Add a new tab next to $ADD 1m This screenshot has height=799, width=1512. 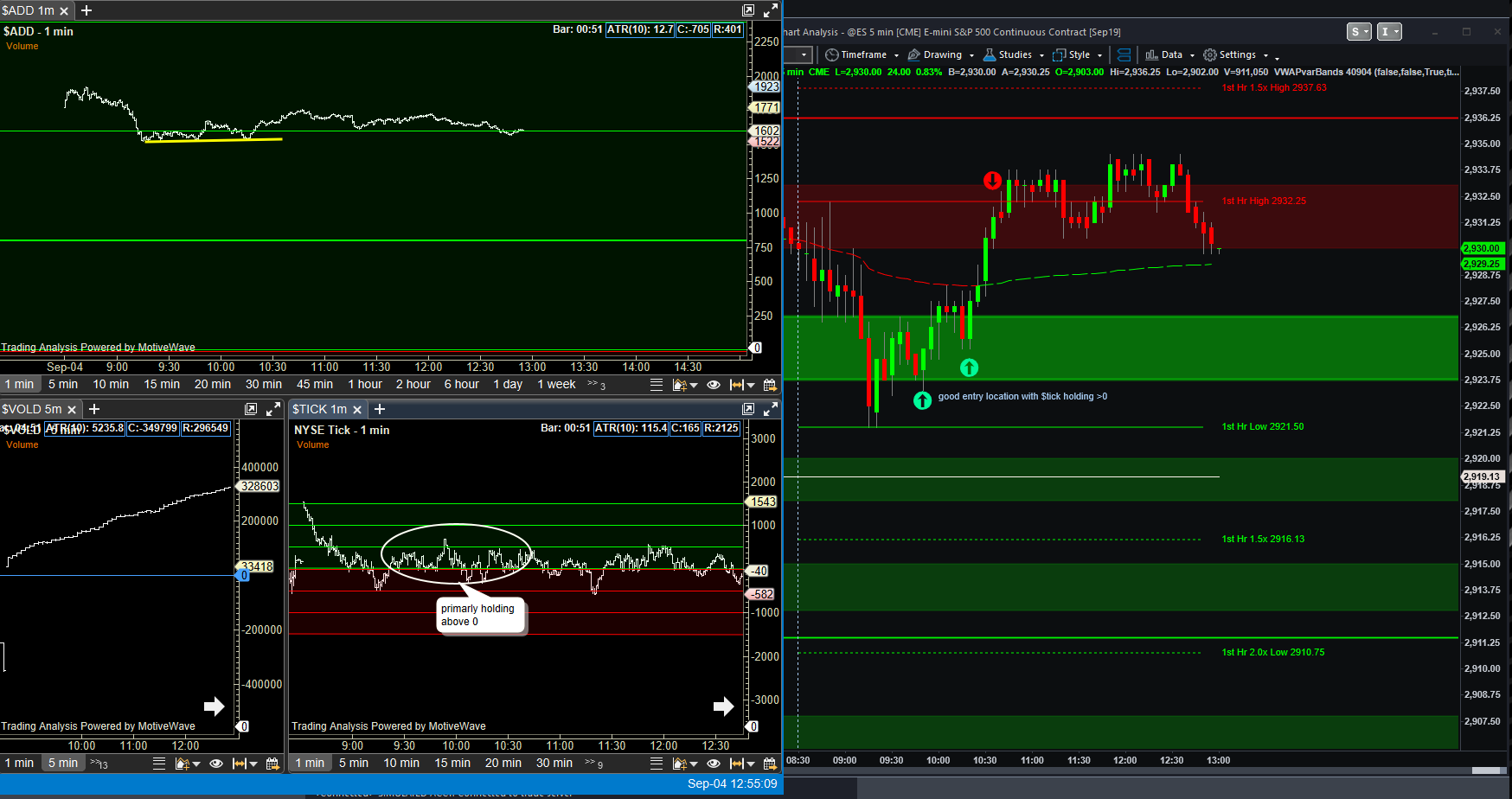point(86,10)
